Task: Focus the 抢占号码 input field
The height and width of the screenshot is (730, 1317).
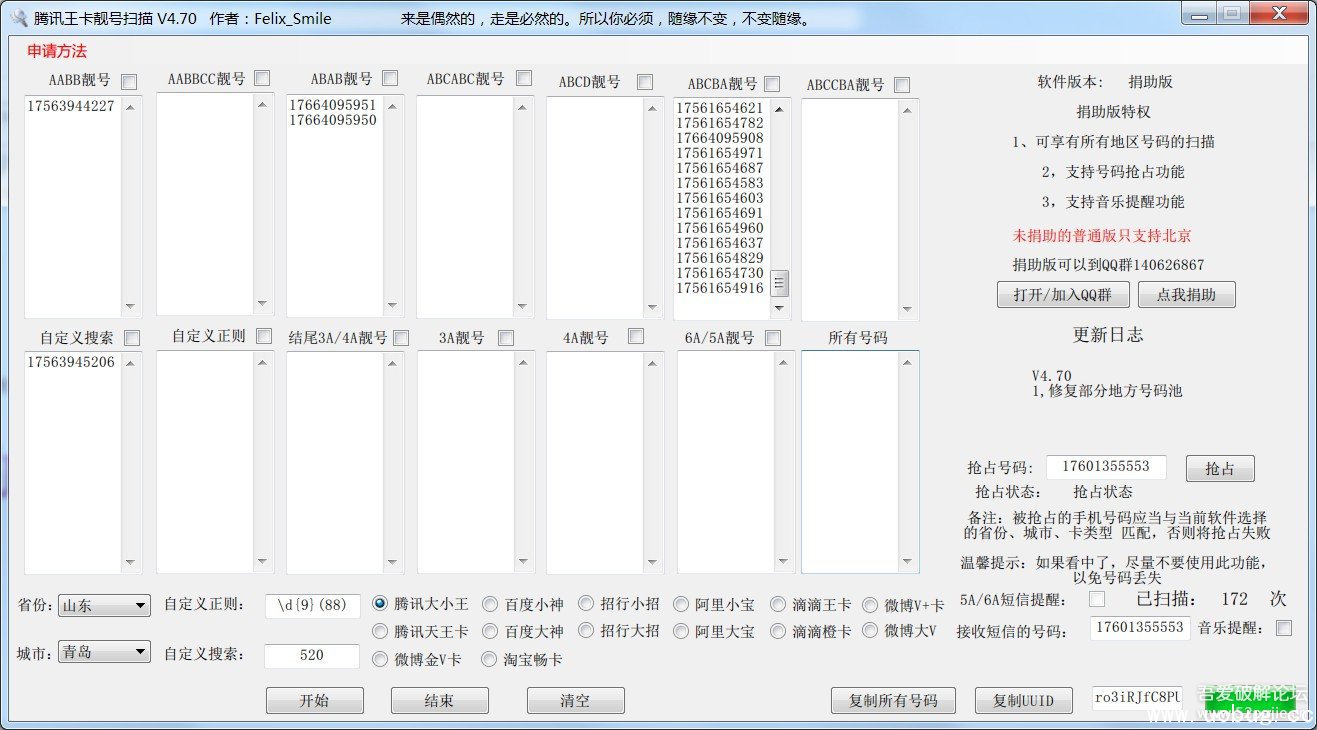Action: [x=1106, y=467]
